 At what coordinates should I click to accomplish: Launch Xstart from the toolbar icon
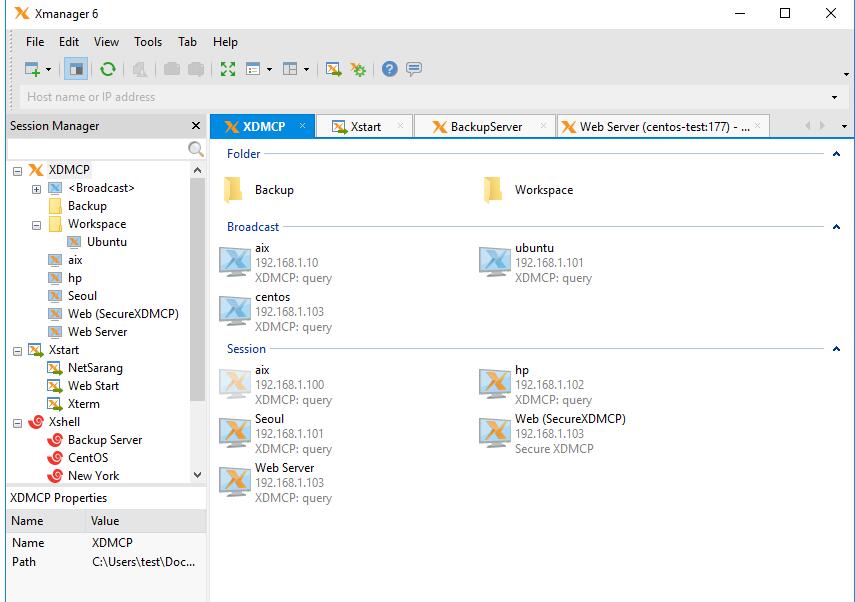pos(333,69)
